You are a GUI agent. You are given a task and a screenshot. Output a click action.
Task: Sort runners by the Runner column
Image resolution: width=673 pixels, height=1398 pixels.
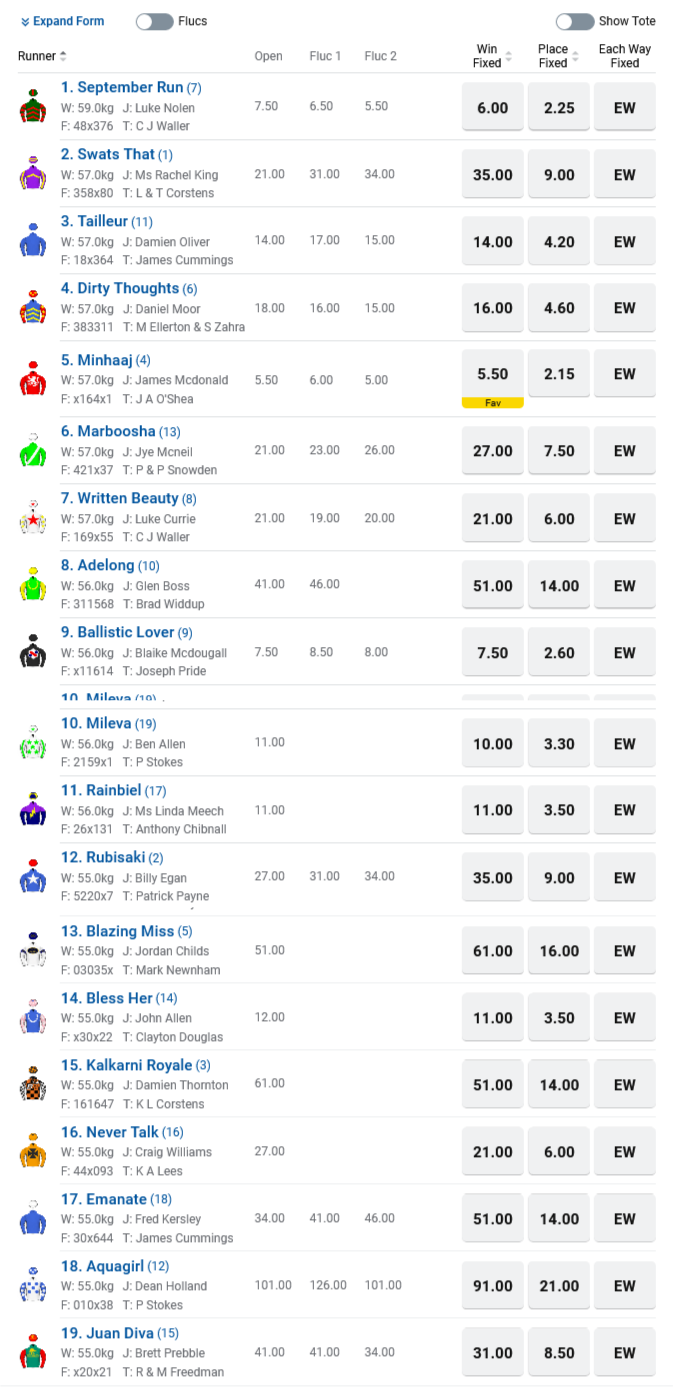click(x=43, y=56)
